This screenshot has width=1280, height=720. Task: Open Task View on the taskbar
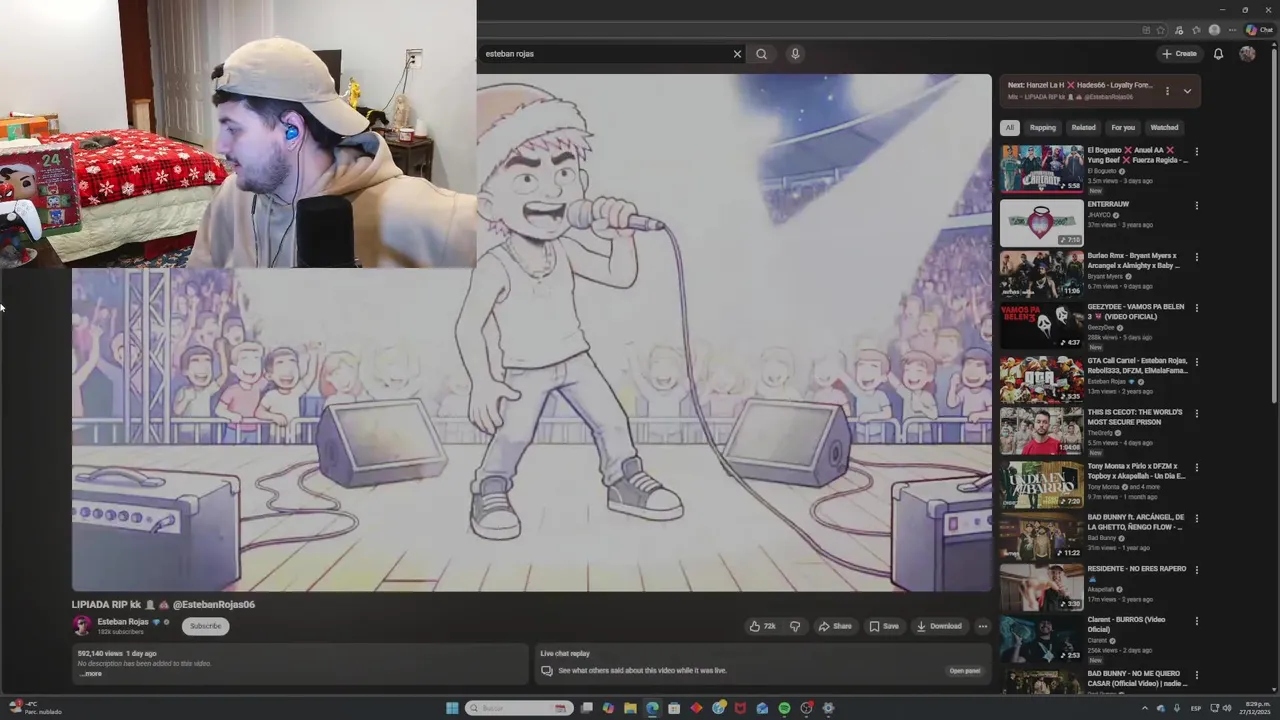pyautogui.click(x=586, y=708)
